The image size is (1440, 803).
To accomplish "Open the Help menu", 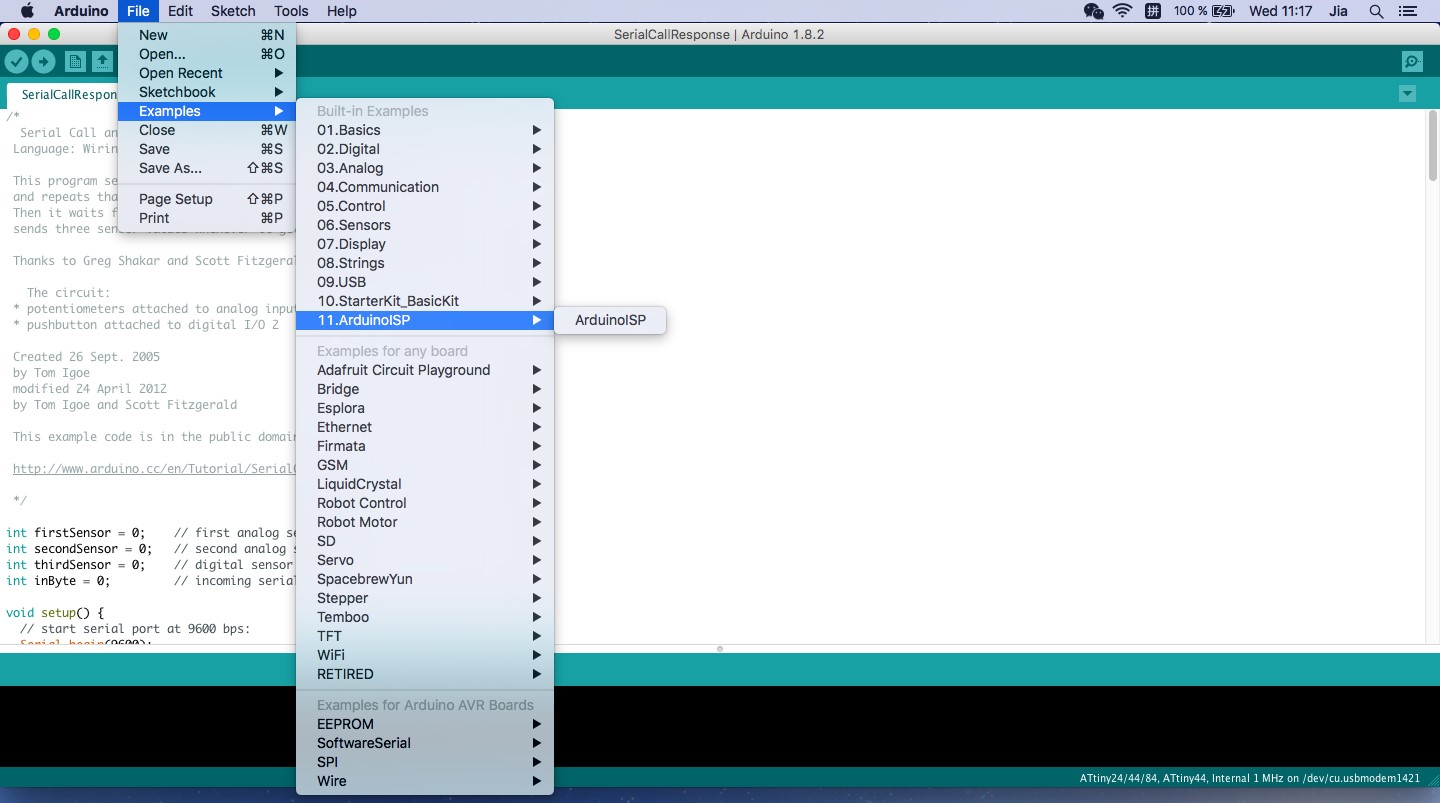I will click(x=342, y=11).
